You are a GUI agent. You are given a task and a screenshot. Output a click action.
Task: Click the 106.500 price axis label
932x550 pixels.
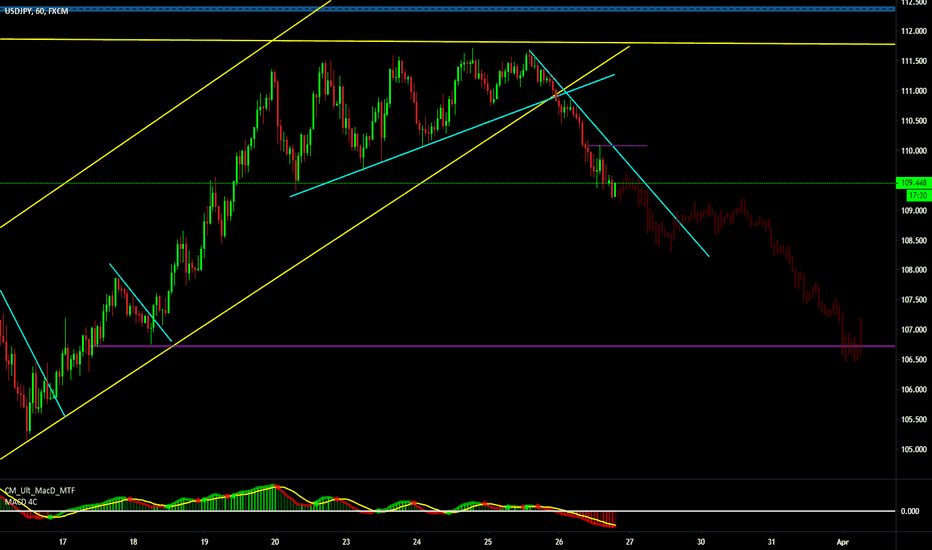[x=914, y=360]
